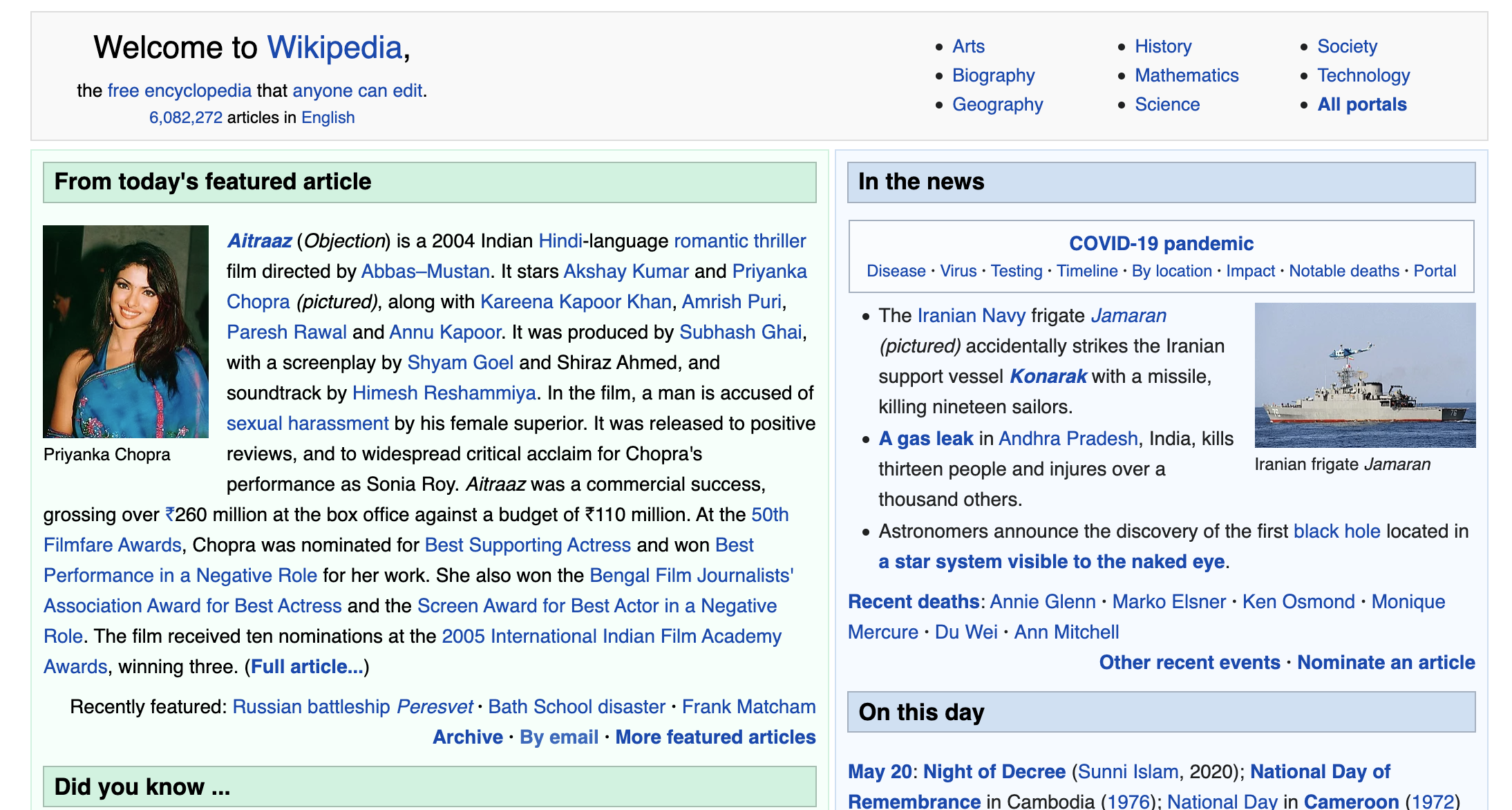Open the Full article... link
Image resolution: width=1512 pixels, height=810 pixels.
307,667
